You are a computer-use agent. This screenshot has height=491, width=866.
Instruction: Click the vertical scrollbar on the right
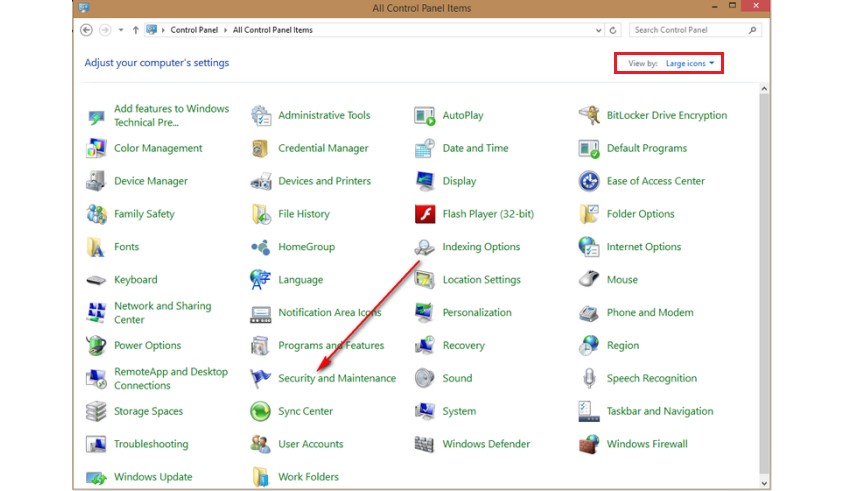765,280
